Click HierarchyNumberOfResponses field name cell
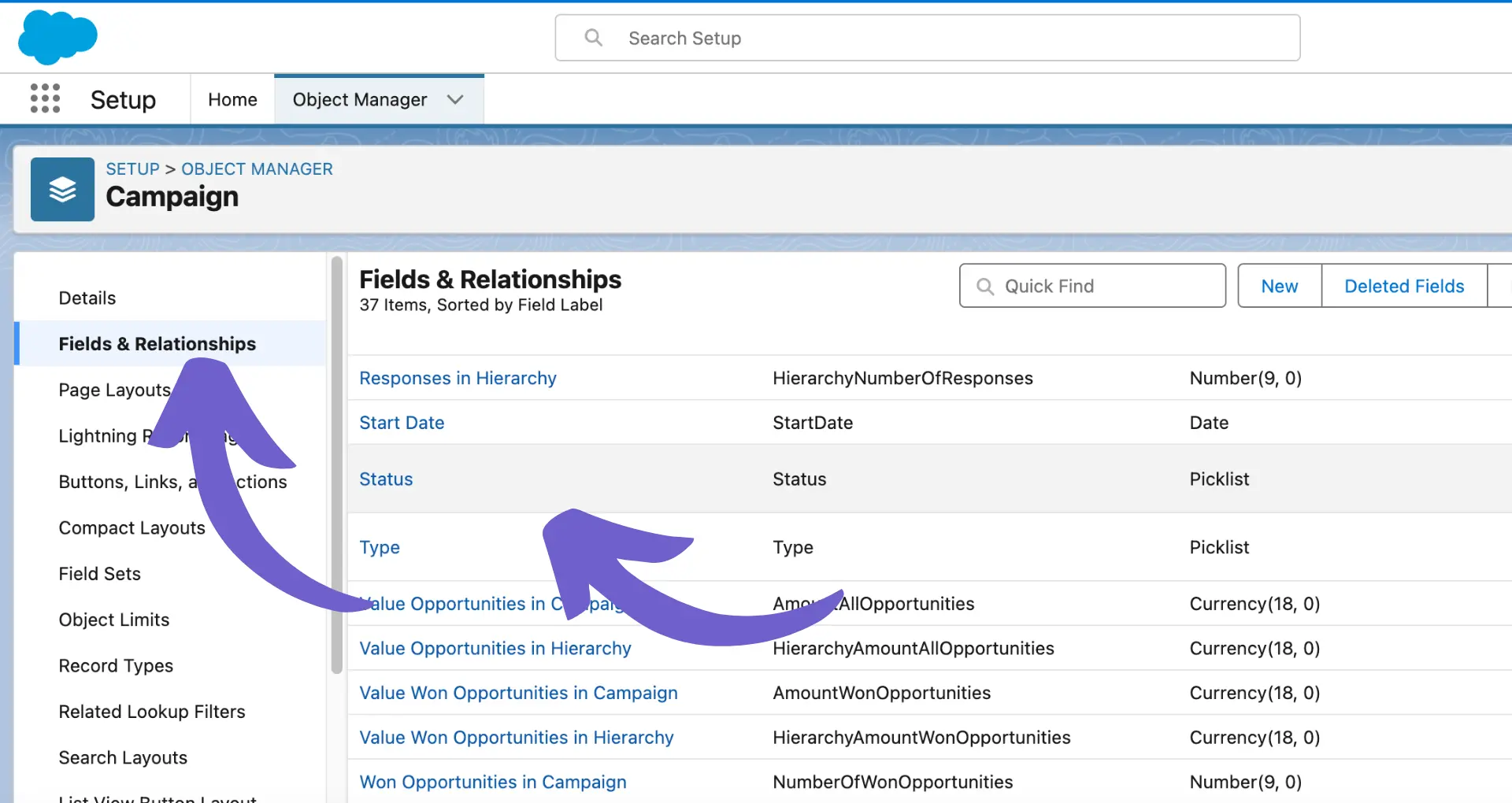The image size is (1512, 803). pyautogui.click(x=902, y=378)
